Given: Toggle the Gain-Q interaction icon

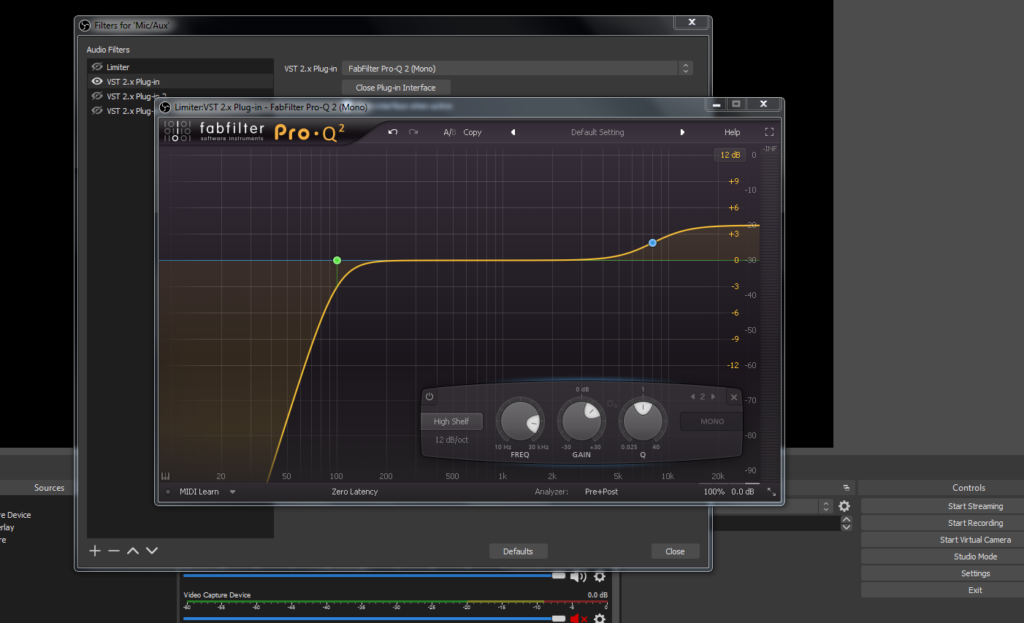Looking at the screenshot, I should tap(612, 404).
